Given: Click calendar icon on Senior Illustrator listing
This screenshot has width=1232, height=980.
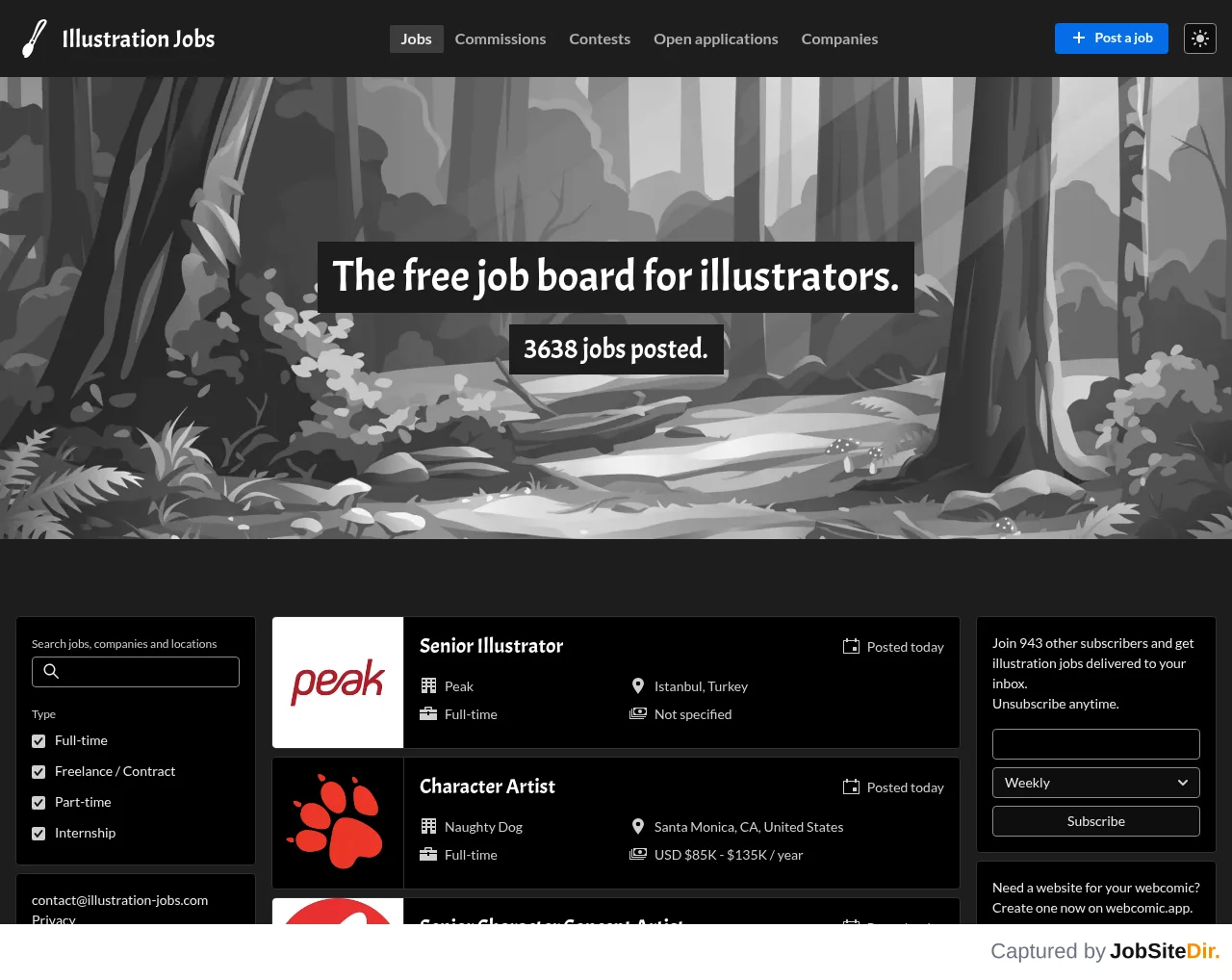Looking at the screenshot, I should coord(851,646).
